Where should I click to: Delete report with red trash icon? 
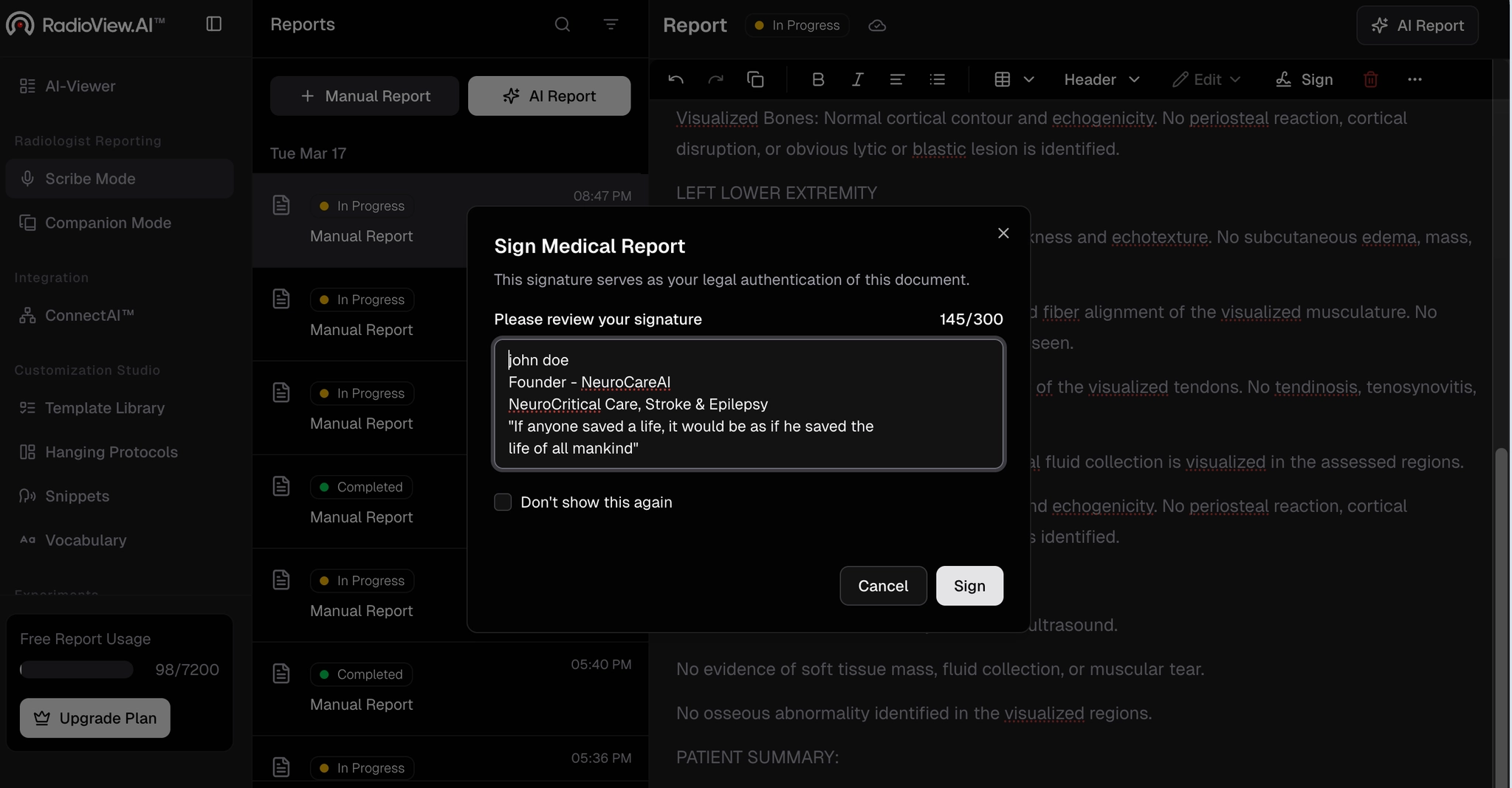coord(1370,80)
